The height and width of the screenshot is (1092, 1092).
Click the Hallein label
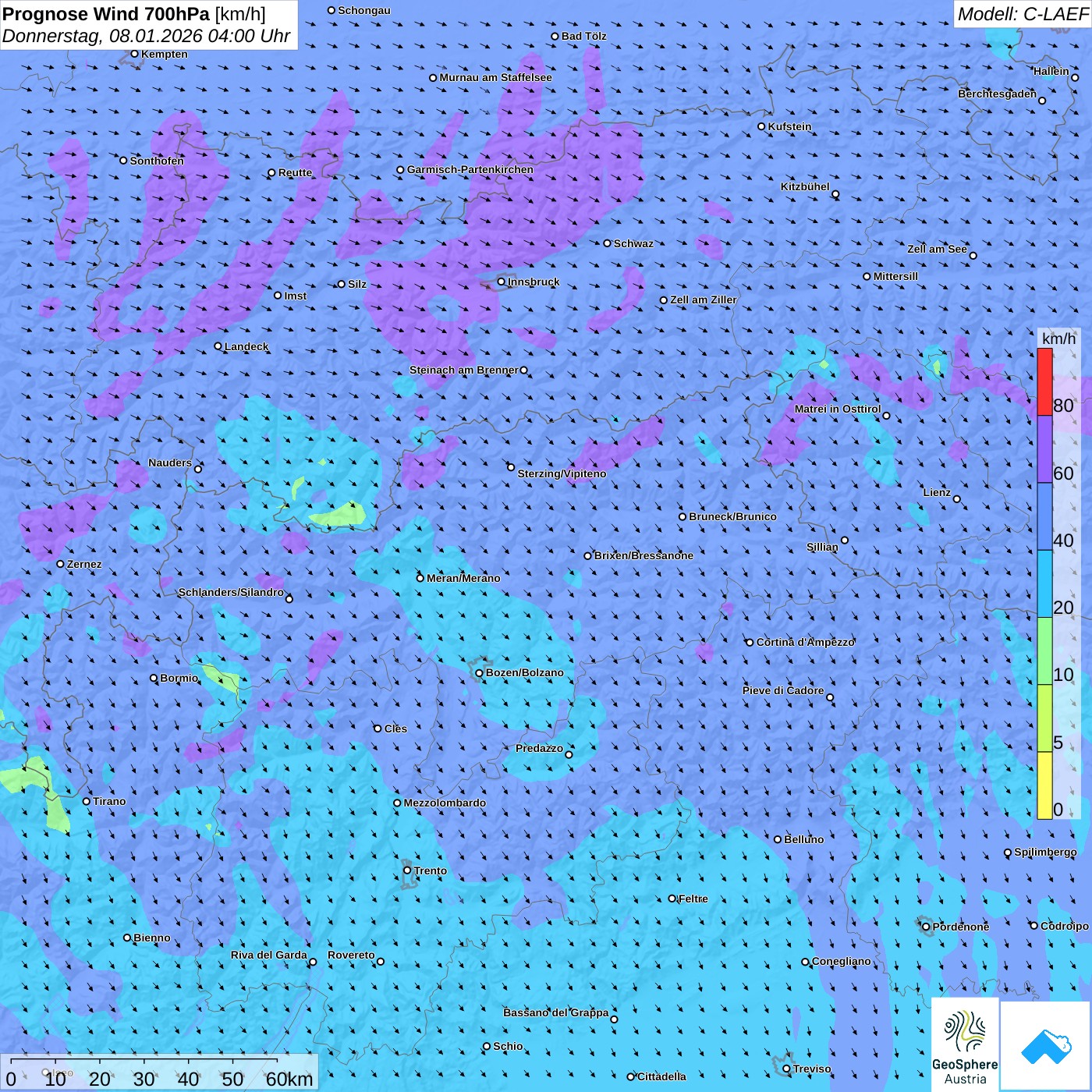click(1051, 71)
